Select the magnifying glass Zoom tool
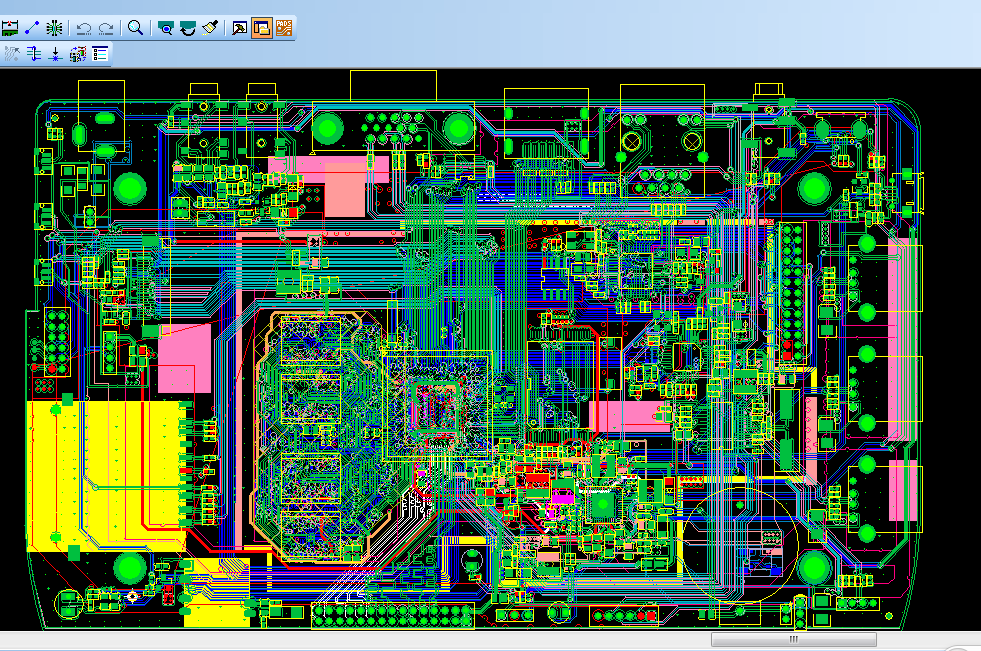Screen dimensions: 981x651 pos(135,28)
